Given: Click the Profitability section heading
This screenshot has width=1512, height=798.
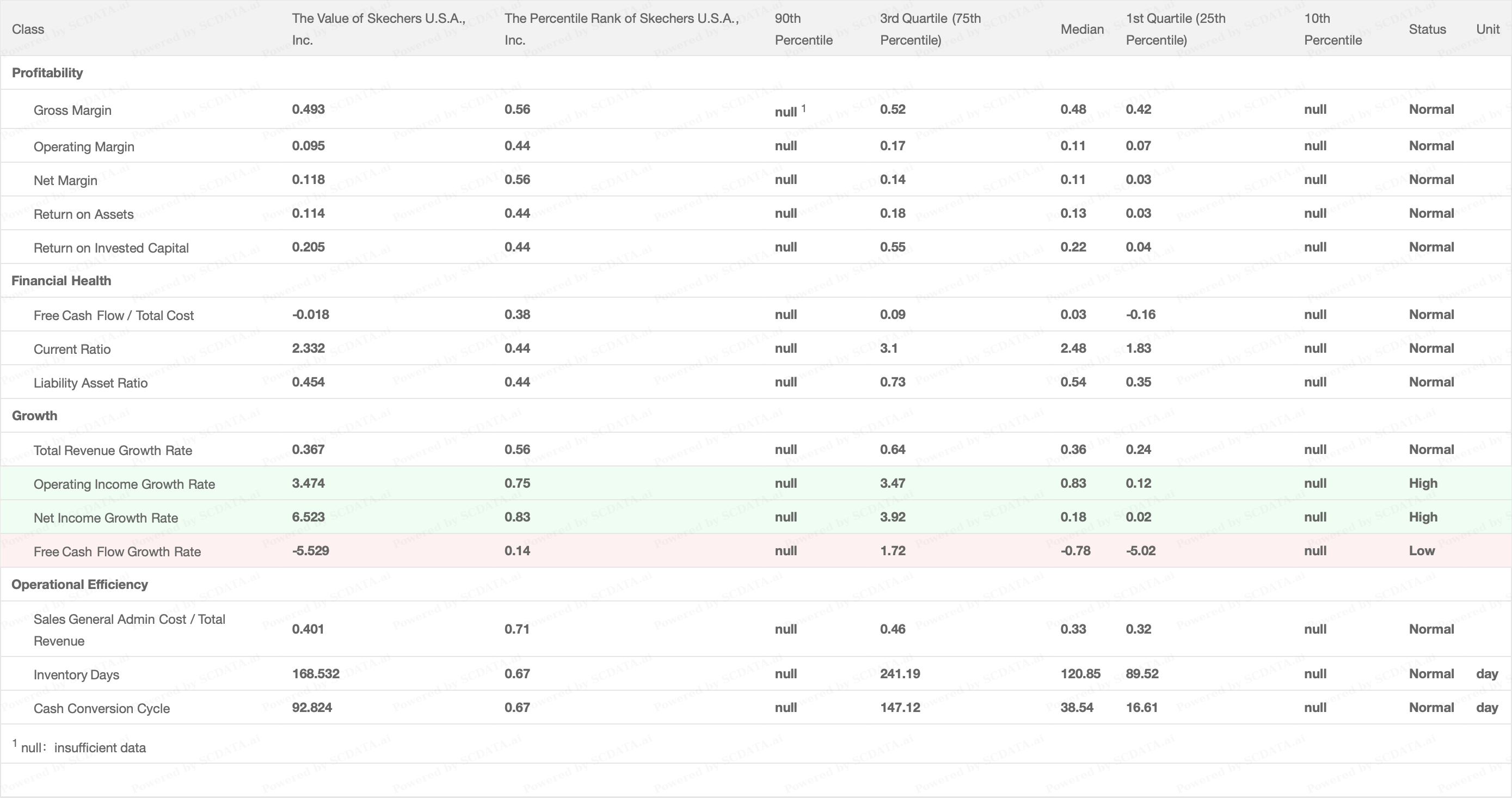Looking at the screenshot, I should pos(47,73).
